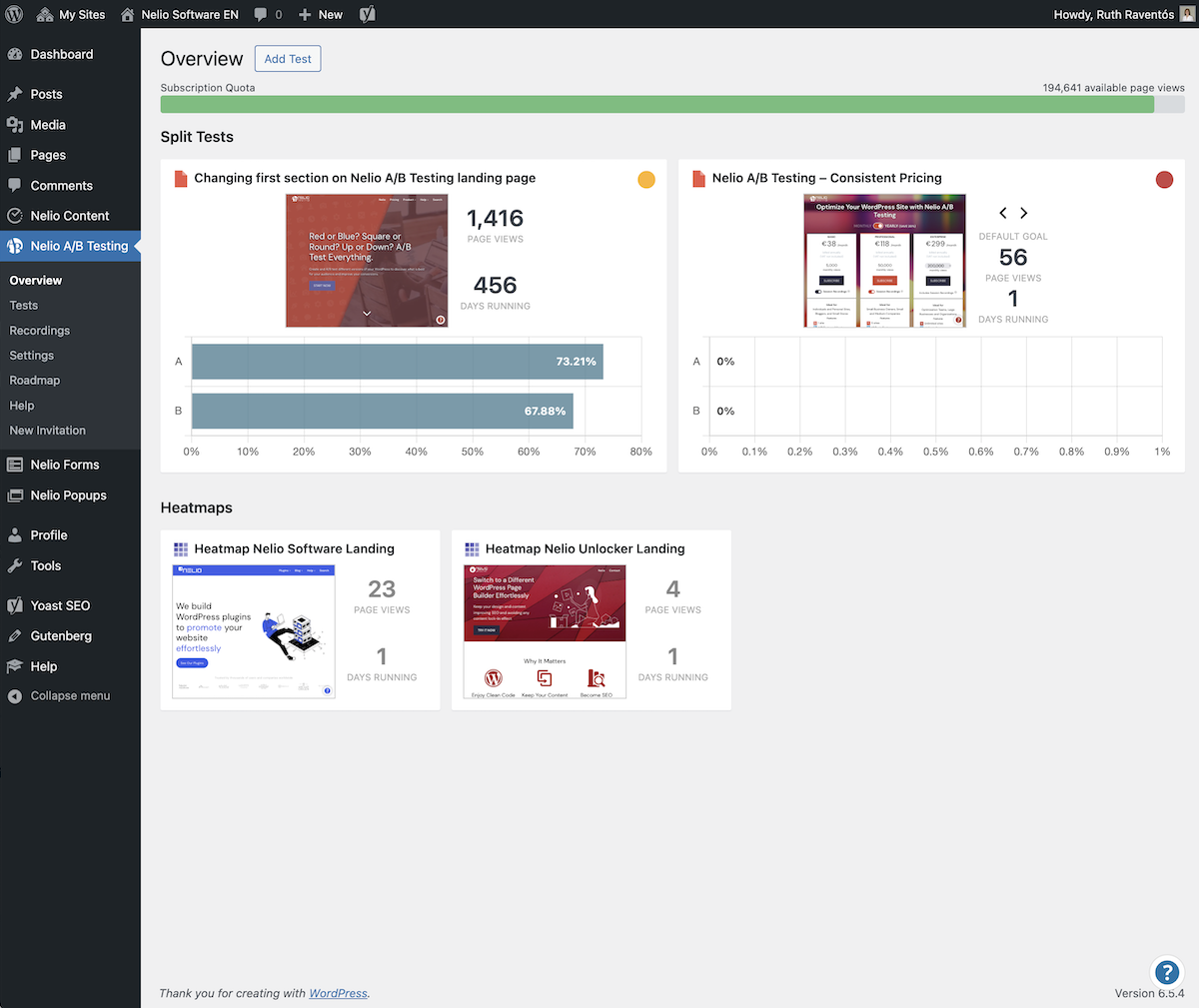Click the yellow status dot on first test

pos(646,180)
